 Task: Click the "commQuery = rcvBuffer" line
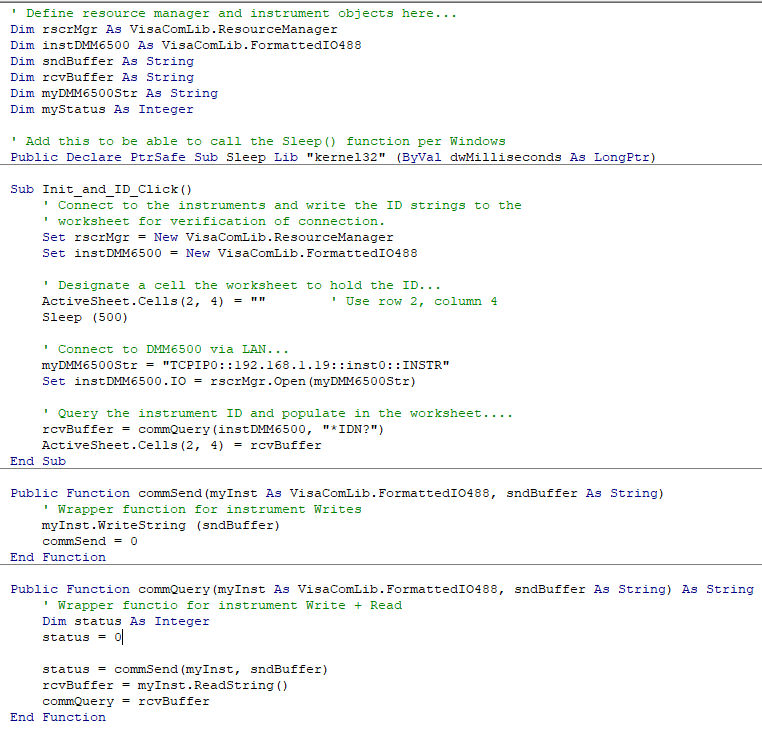click(x=125, y=701)
